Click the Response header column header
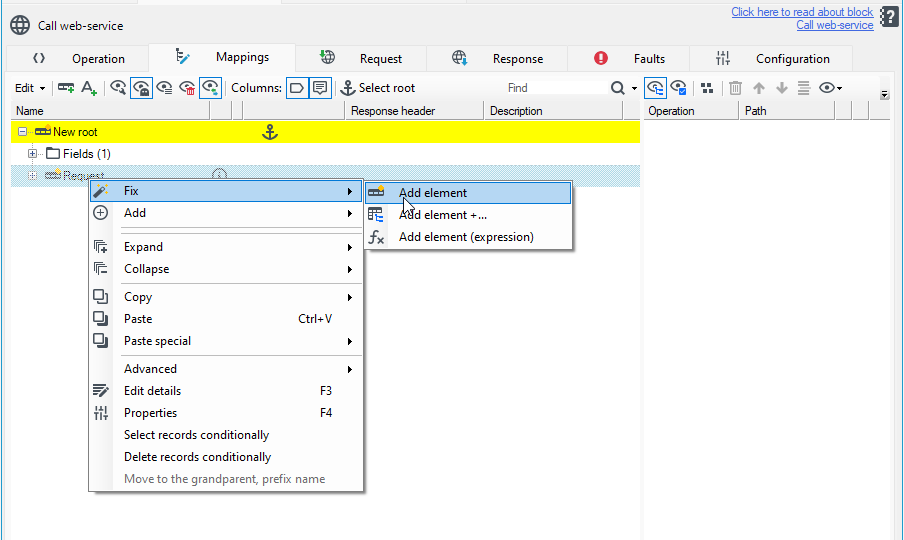This screenshot has height=540, width=904. [414, 111]
